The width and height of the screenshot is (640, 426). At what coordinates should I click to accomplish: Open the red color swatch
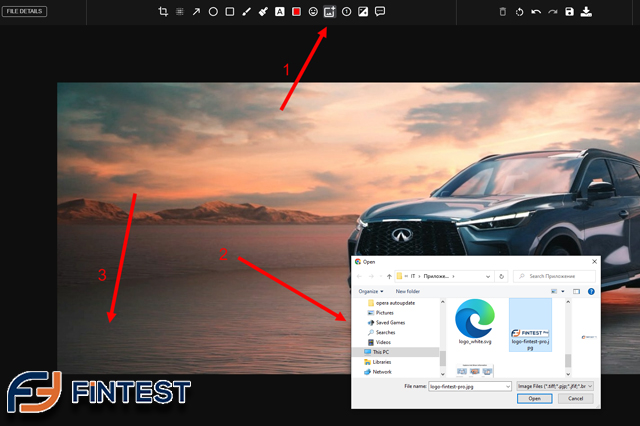point(296,12)
